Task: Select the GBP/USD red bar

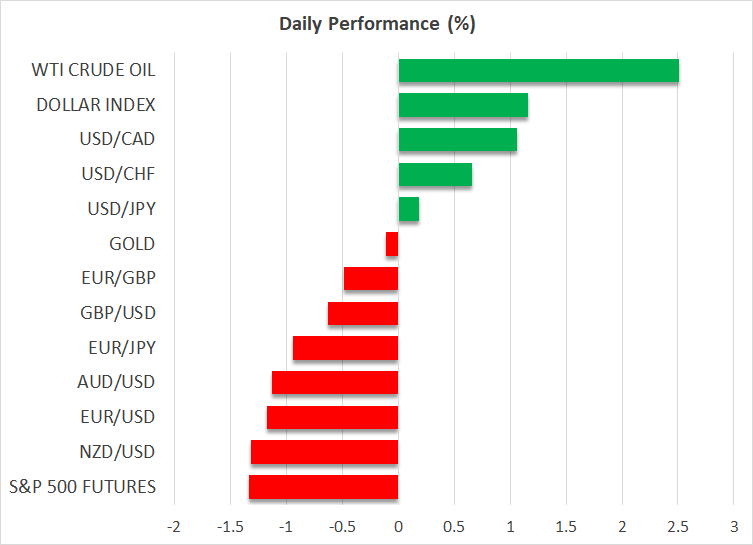Action: click(363, 313)
